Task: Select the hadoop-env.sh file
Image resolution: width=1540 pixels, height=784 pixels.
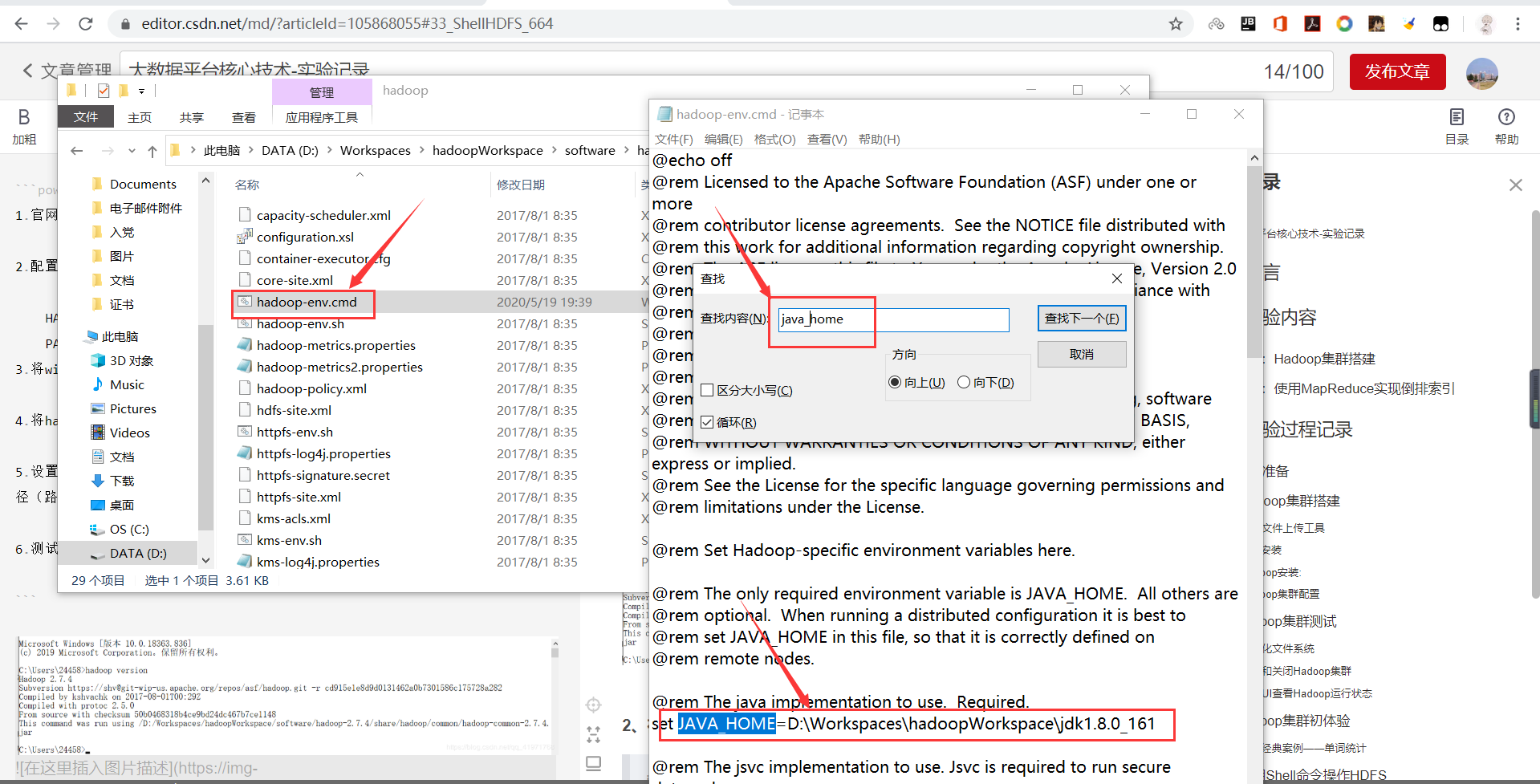Action: 300,323
